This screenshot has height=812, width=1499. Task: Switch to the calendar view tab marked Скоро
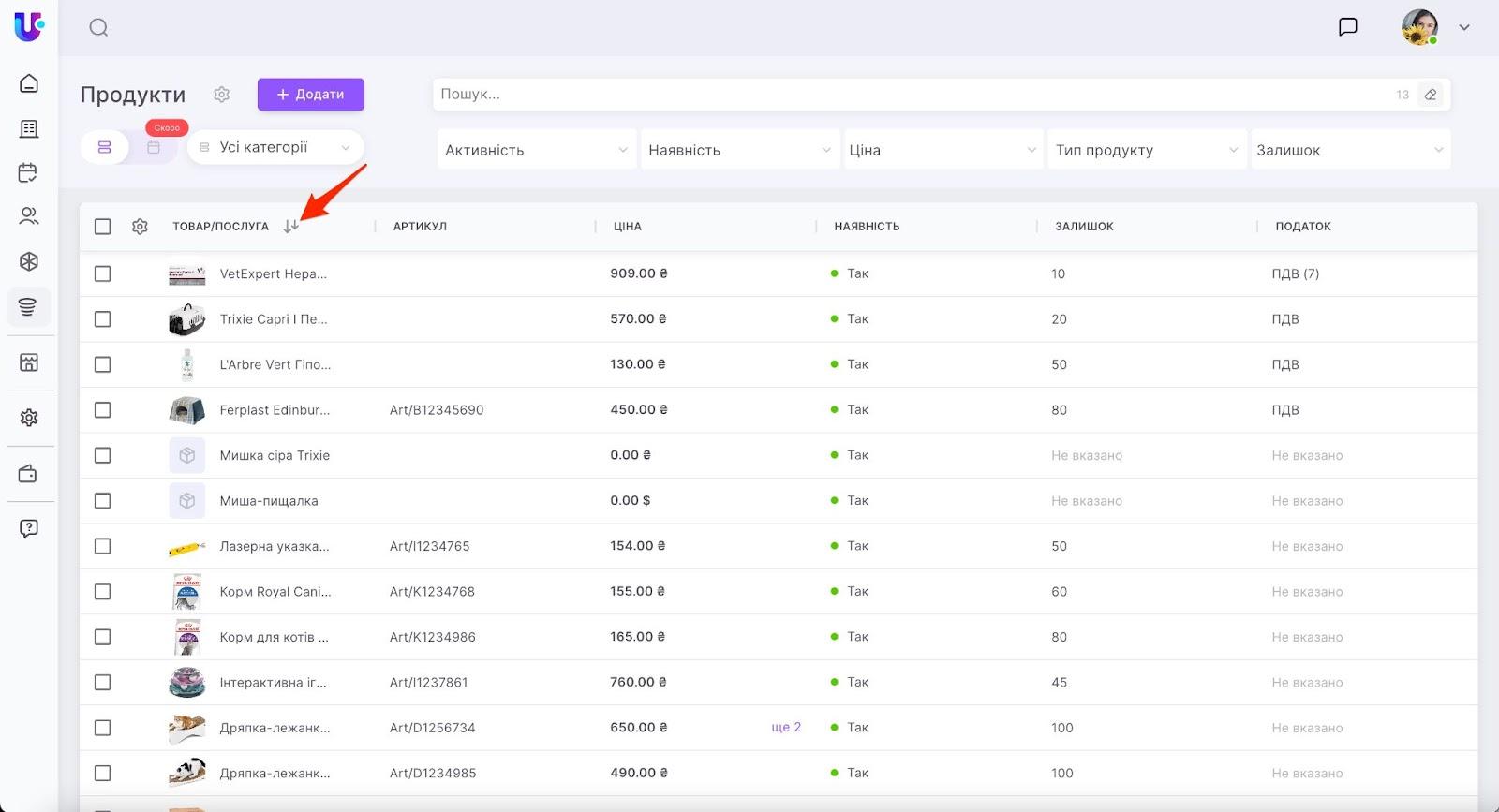click(x=154, y=147)
